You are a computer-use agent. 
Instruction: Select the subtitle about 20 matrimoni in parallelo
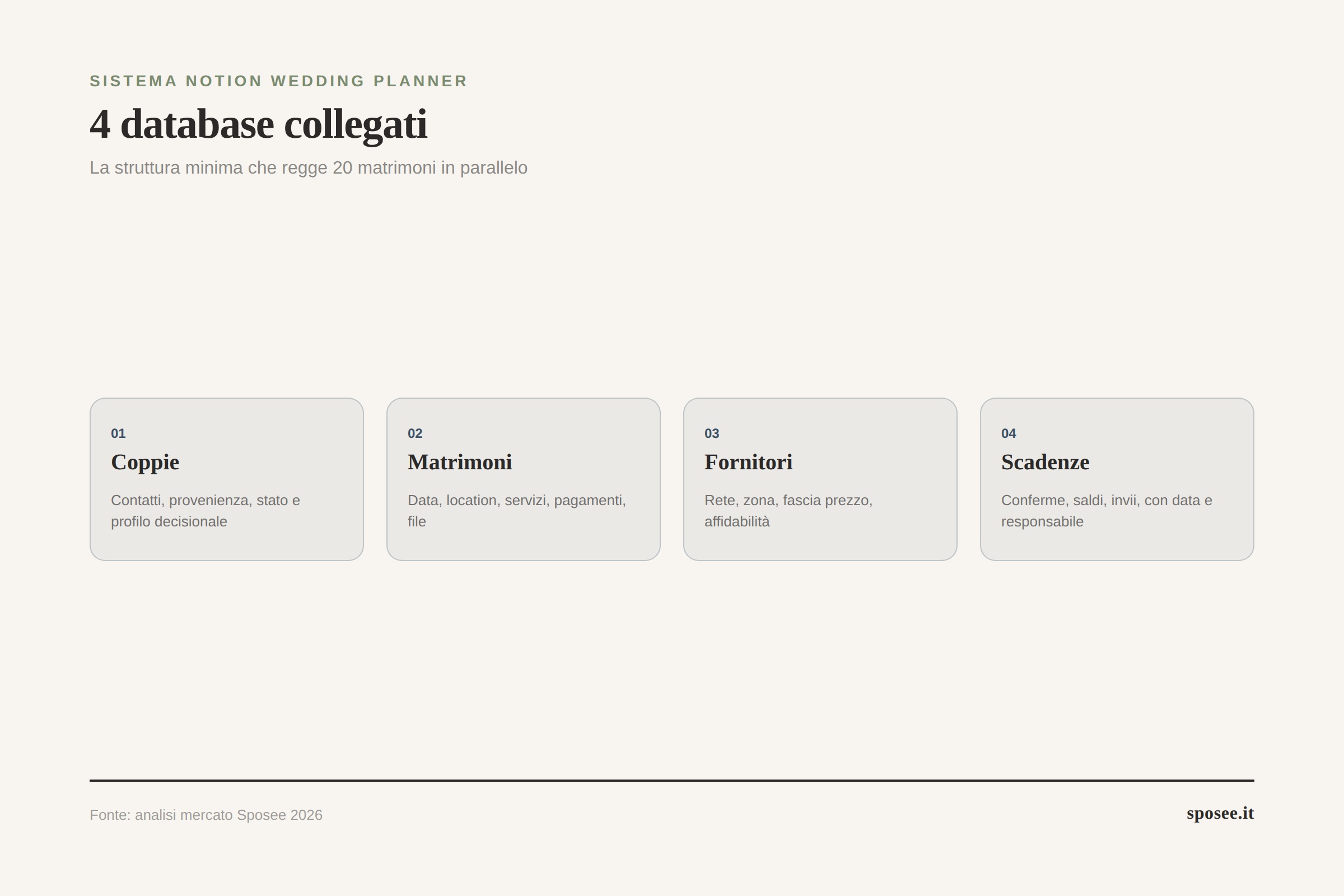click(x=309, y=168)
